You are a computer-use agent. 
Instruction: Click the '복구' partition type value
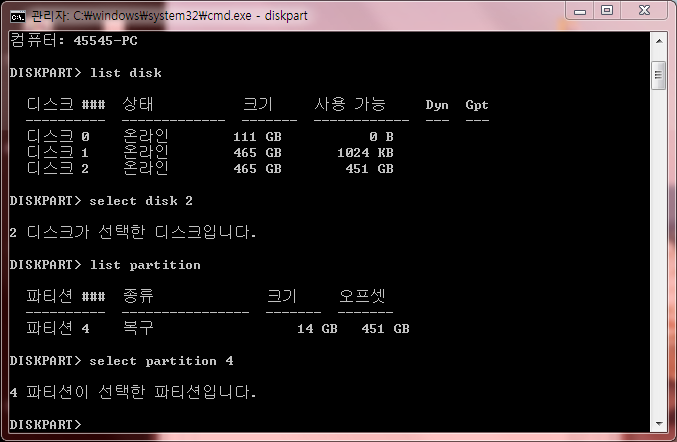tap(138, 328)
